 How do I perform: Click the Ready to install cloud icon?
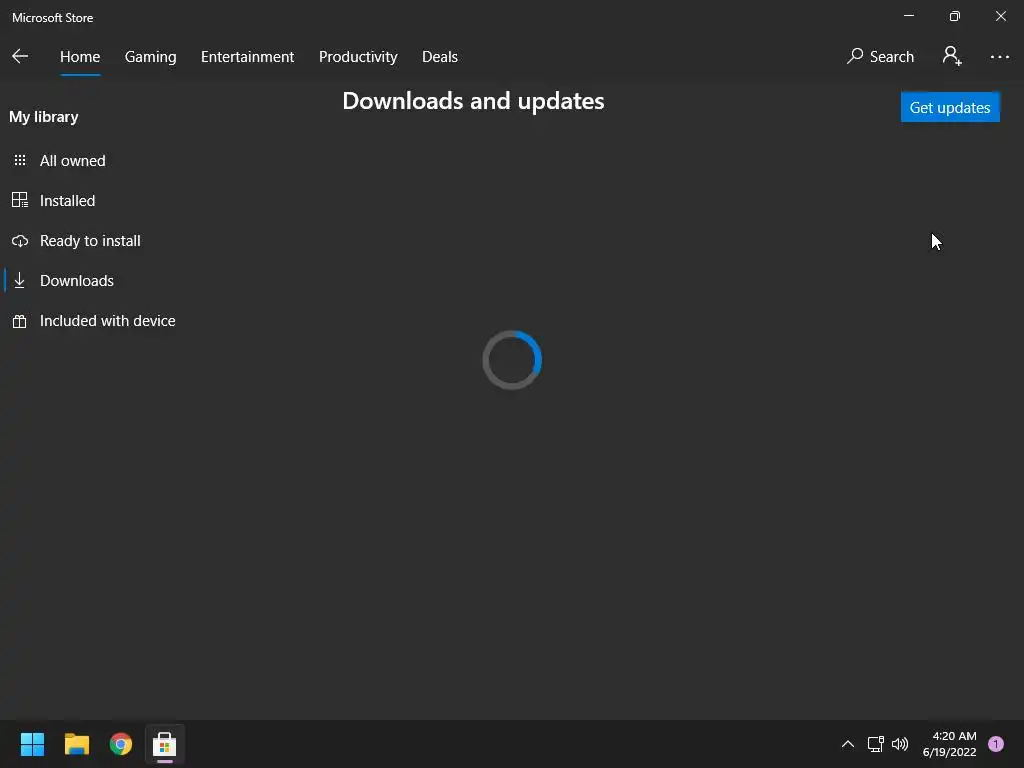tap(20, 241)
